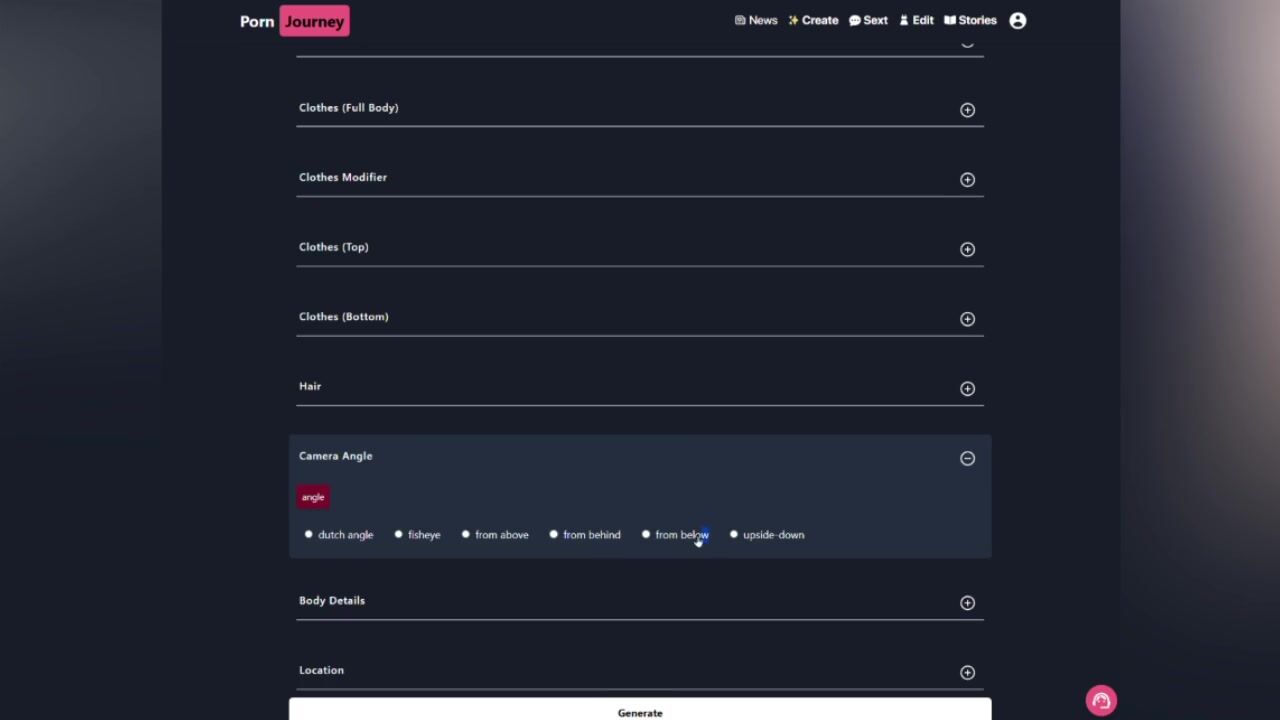The height and width of the screenshot is (720, 1280).
Task: Go to the Stories page
Action: click(x=970, y=21)
